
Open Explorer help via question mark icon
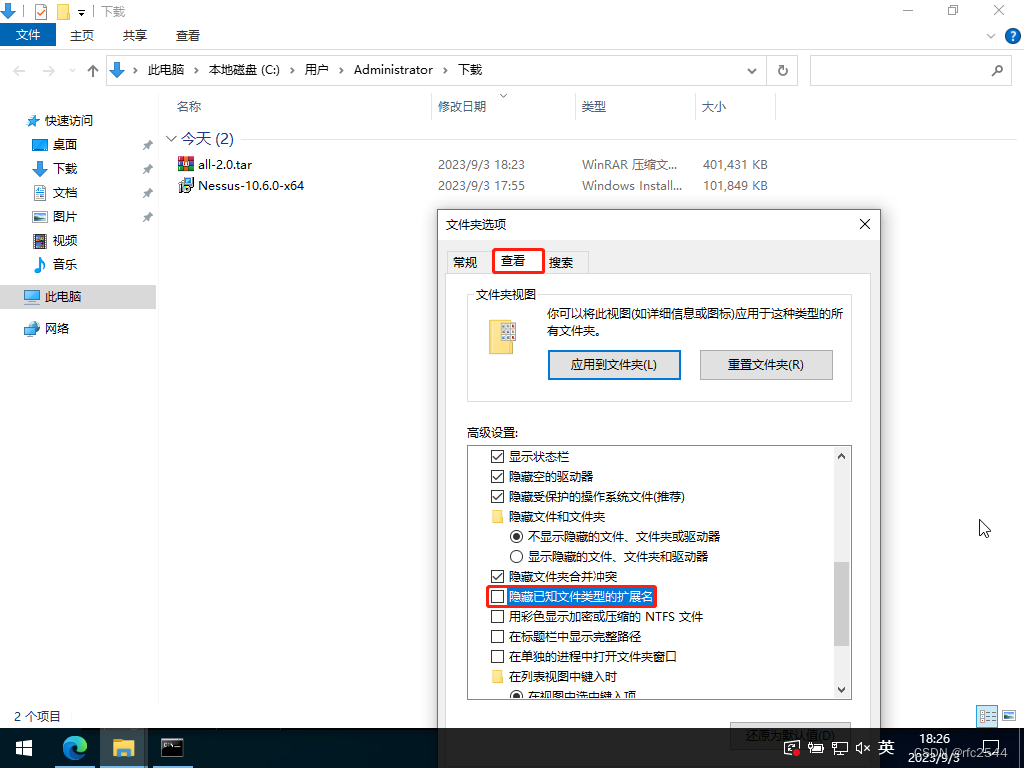point(1012,36)
